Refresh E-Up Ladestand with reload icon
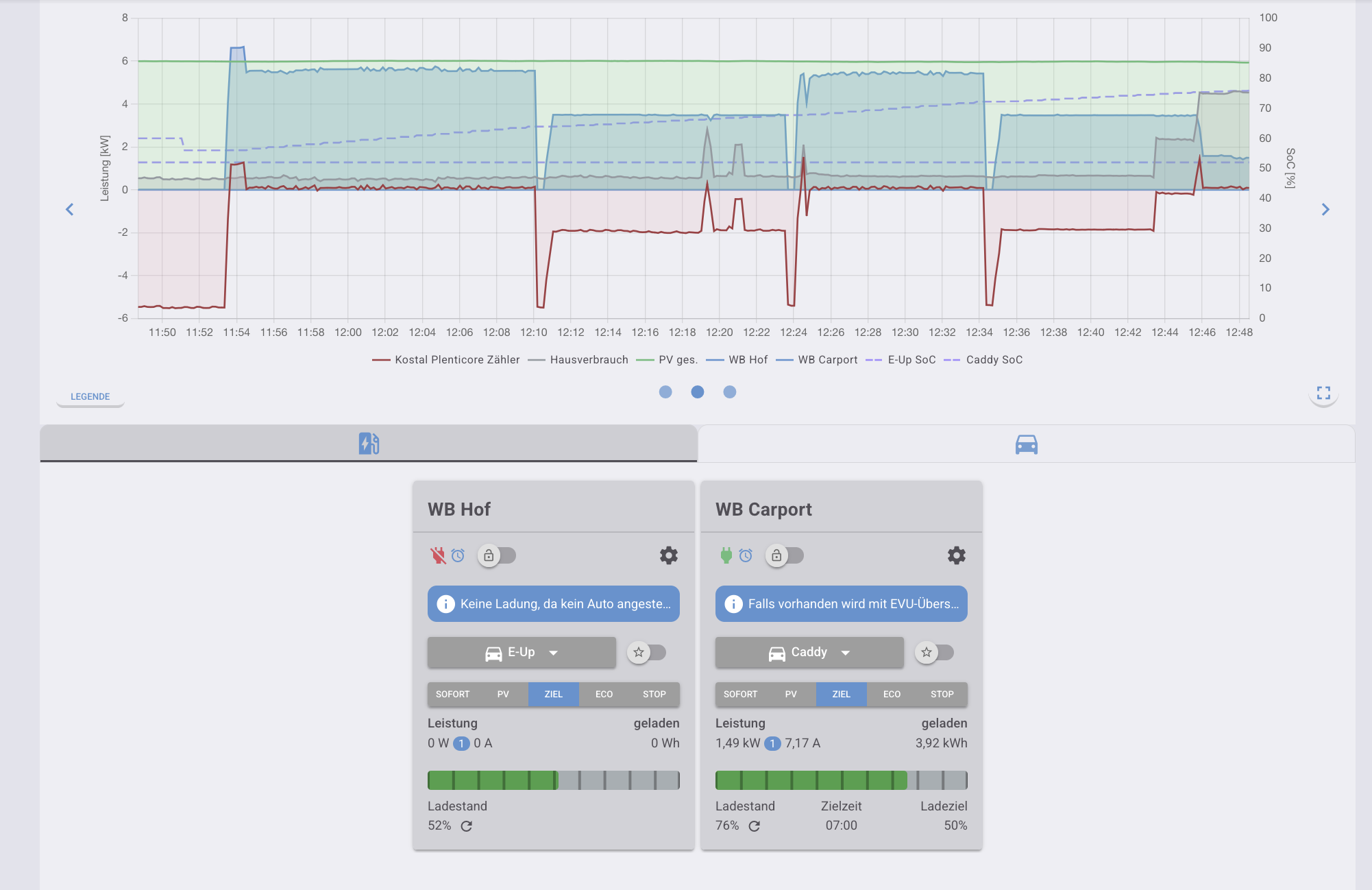Image resolution: width=1372 pixels, height=890 pixels. click(x=467, y=826)
